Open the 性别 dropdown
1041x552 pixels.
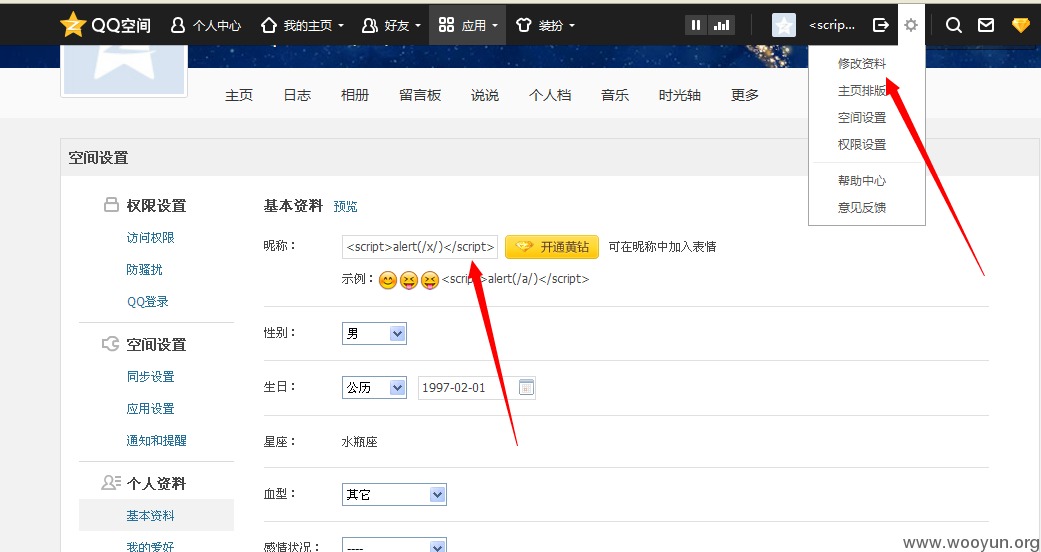[374, 333]
